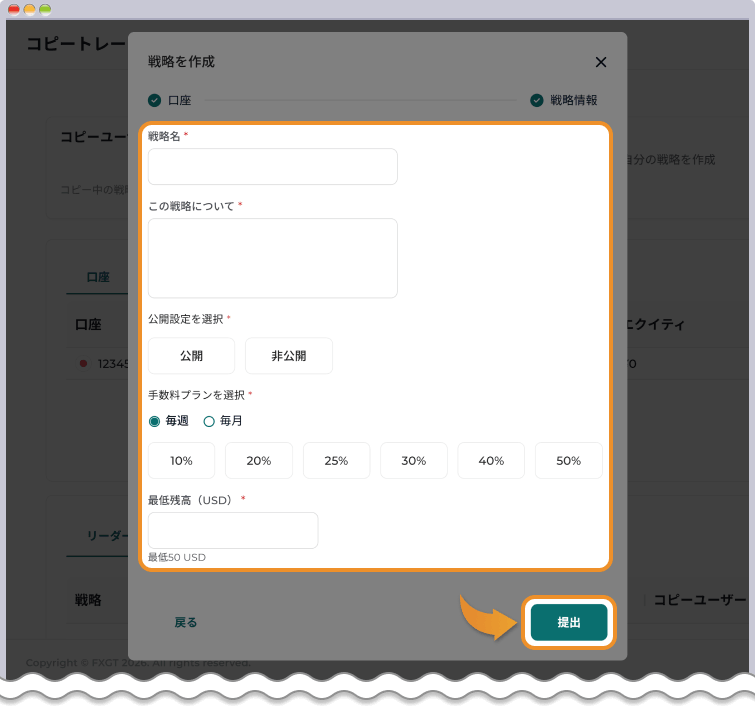Select the 毎月 fee plan radio
This screenshot has height=710, width=755.
[209, 421]
